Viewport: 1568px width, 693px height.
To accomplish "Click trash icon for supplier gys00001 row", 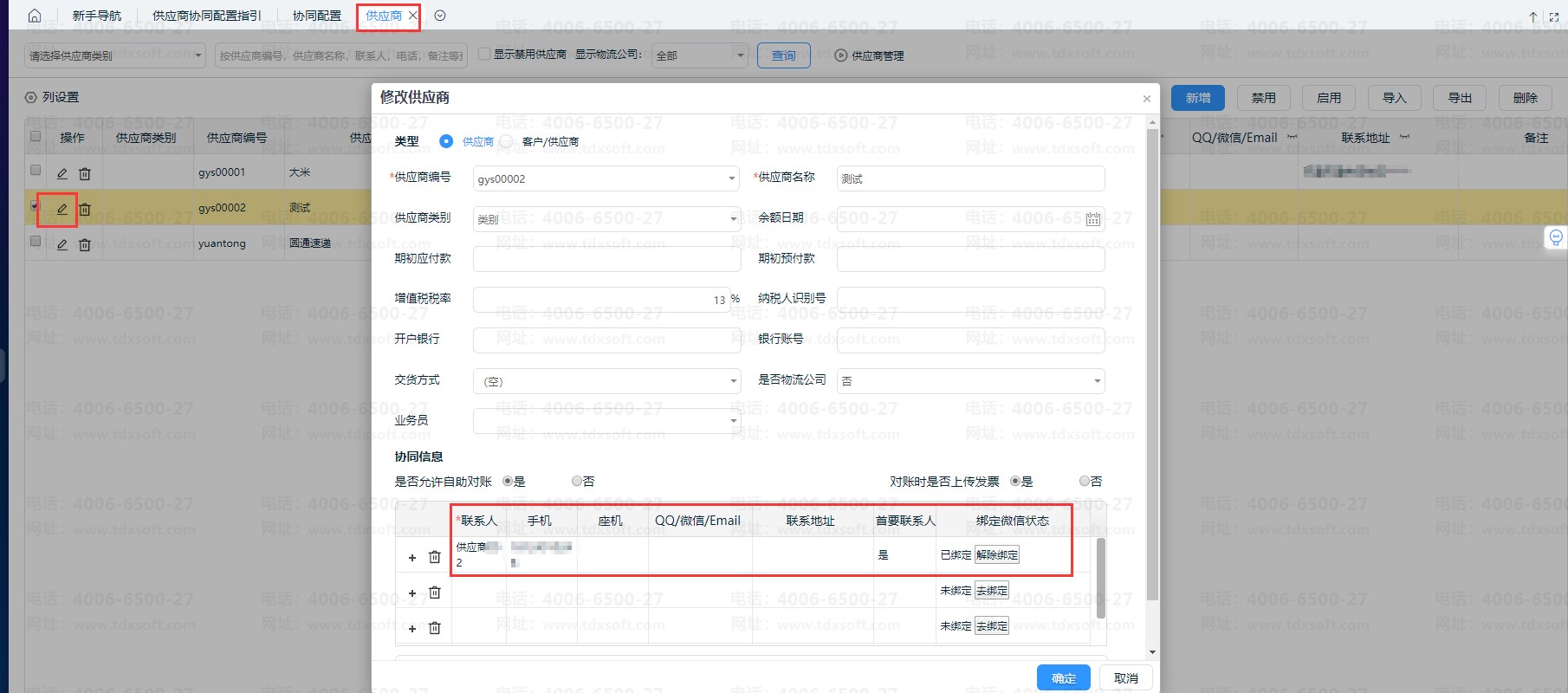I will (x=85, y=174).
